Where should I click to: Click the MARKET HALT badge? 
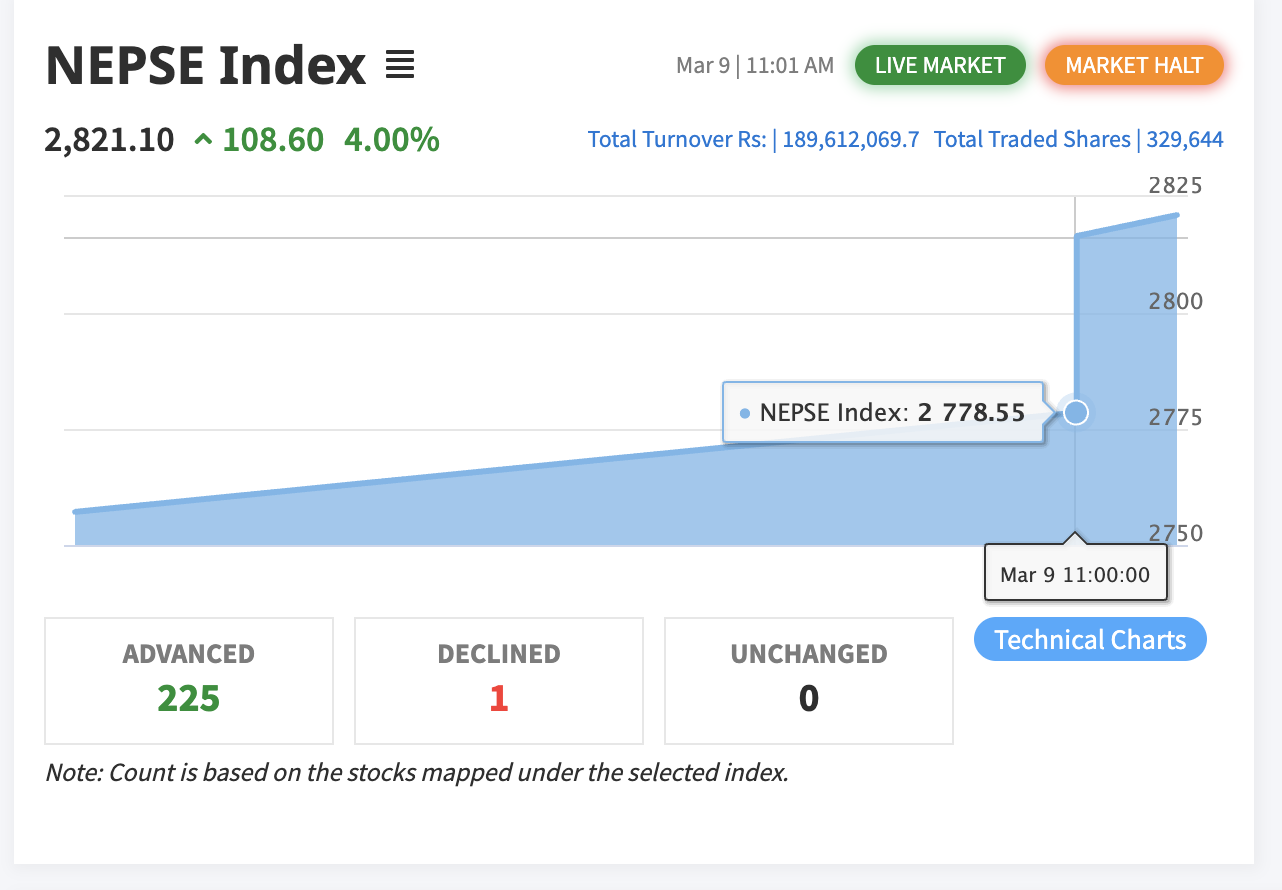[x=1134, y=66]
